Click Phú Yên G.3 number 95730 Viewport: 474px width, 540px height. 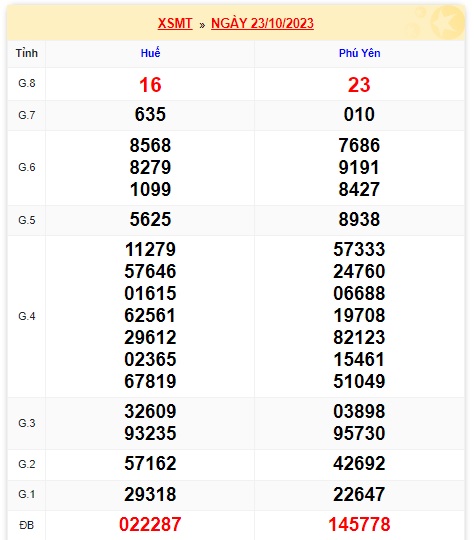click(x=359, y=433)
